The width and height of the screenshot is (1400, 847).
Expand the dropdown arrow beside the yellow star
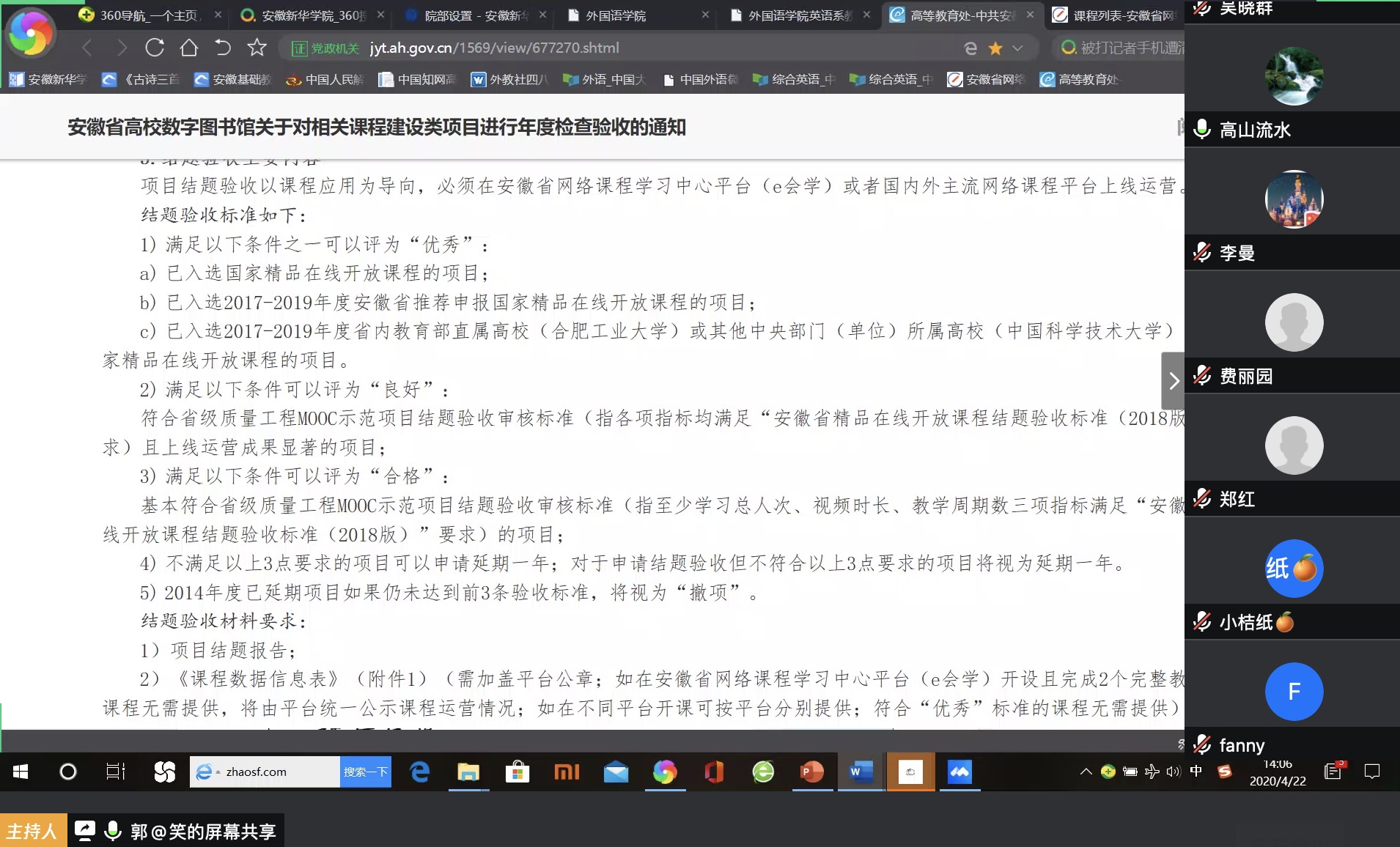[1017, 48]
